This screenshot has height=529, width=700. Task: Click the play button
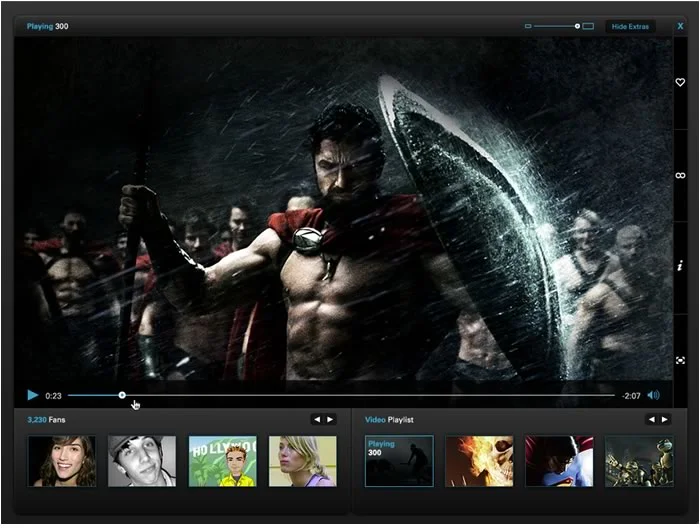(33, 395)
